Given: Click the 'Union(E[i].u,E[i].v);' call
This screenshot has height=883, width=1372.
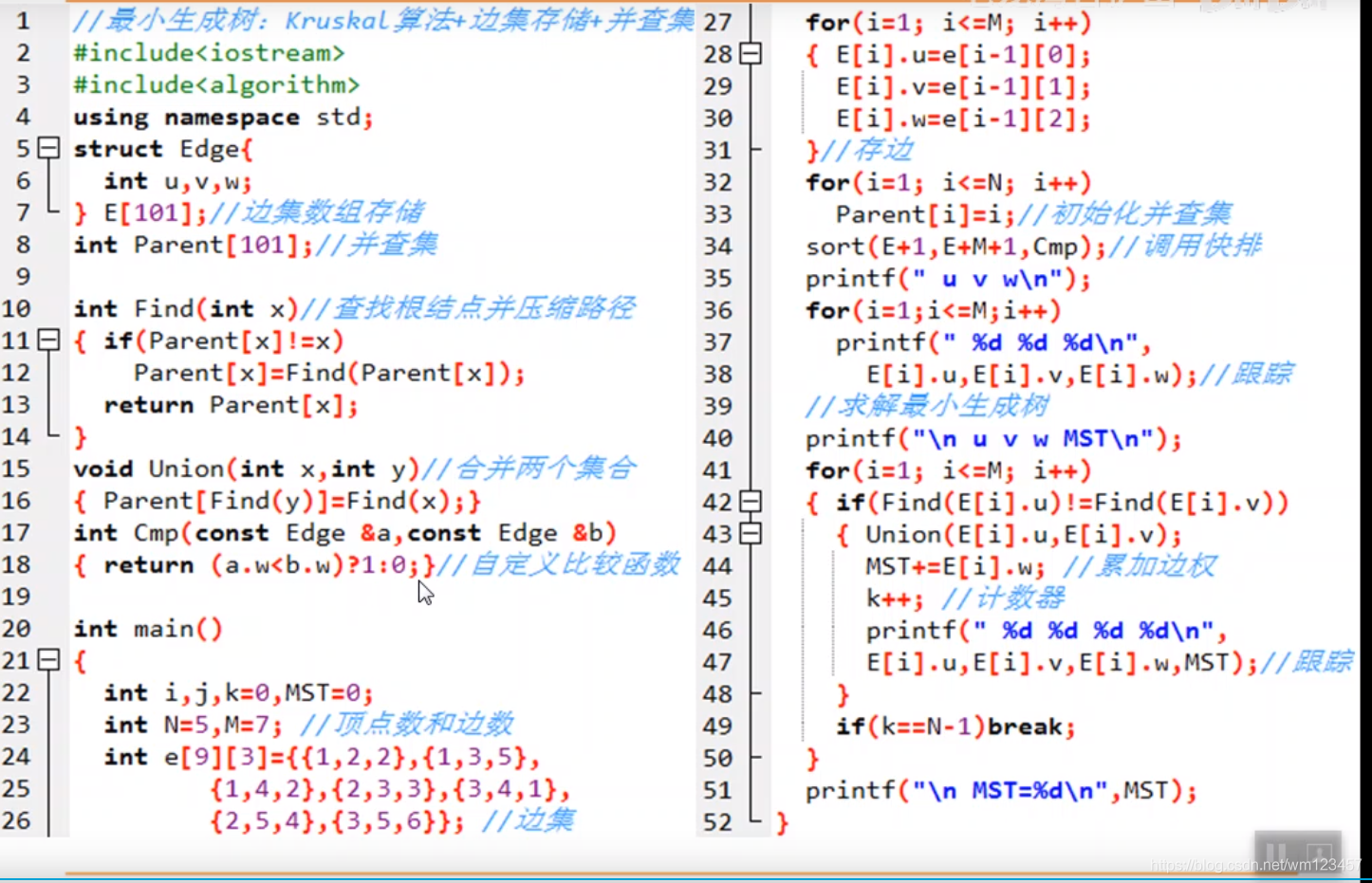Looking at the screenshot, I should (x=1024, y=535).
